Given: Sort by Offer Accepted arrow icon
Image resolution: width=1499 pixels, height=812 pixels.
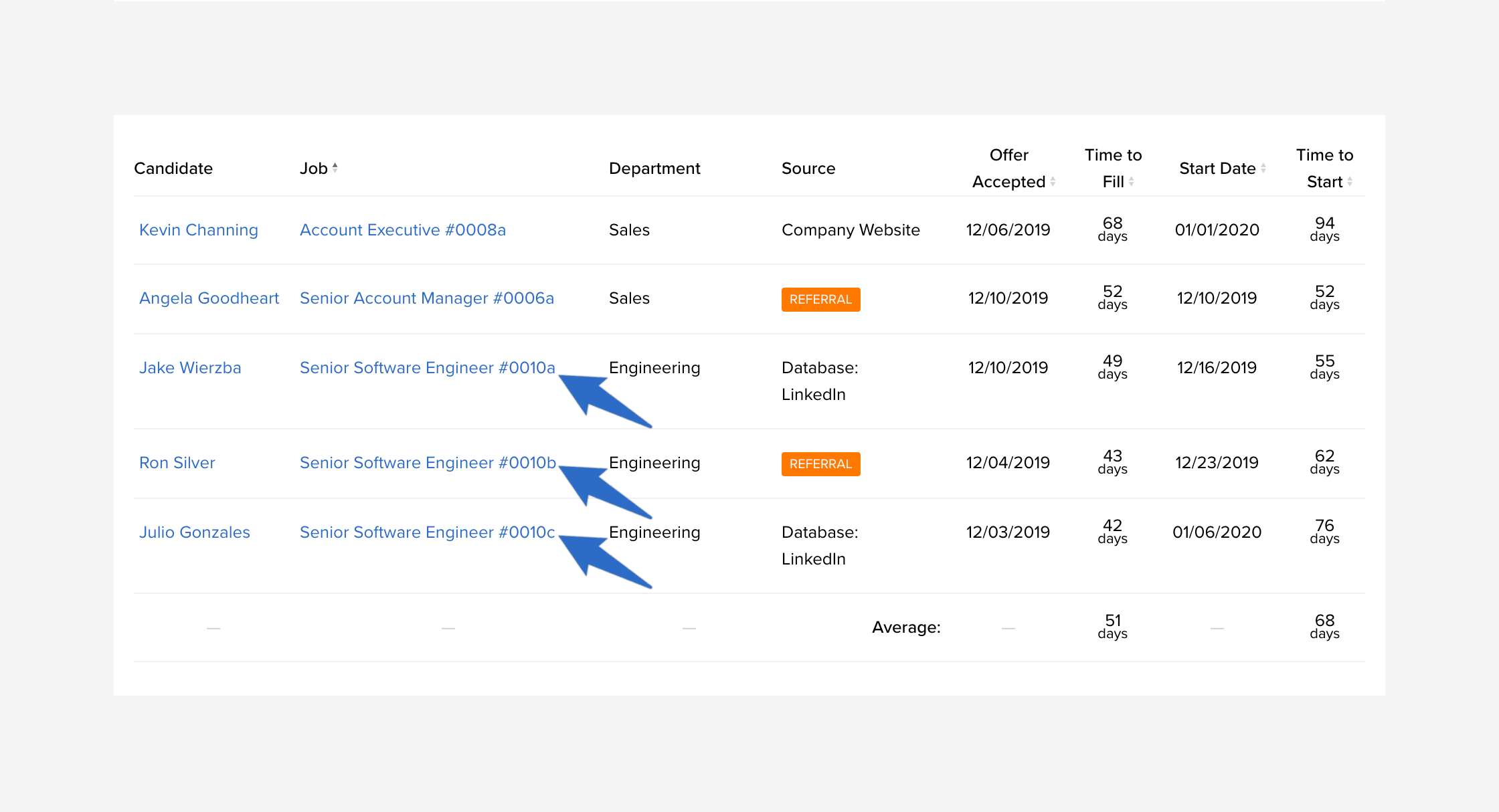Looking at the screenshot, I should coord(1053,181).
